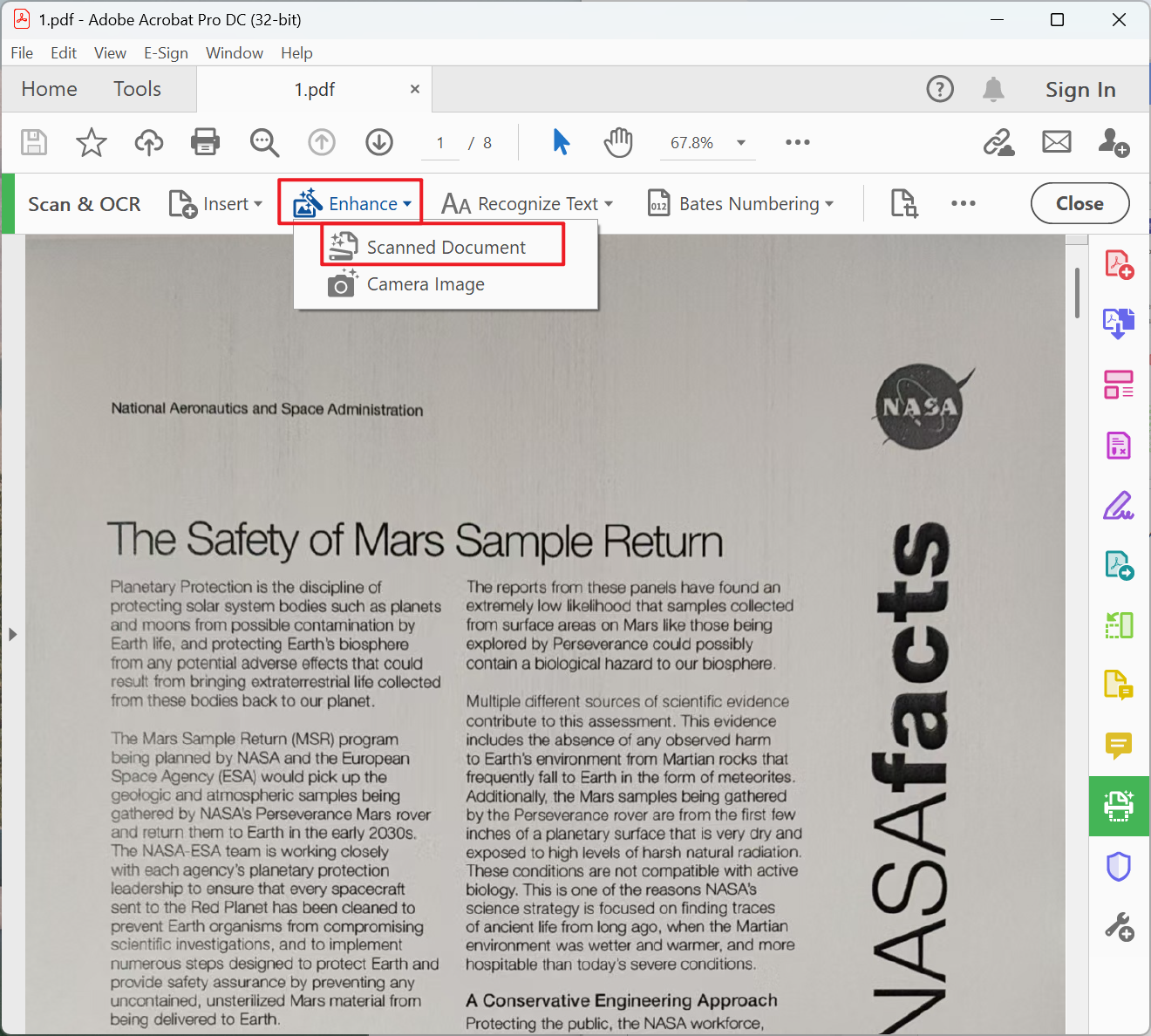Send file by email envelope icon
The height and width of the screenshot is (1036, 1151).
(1057, 142)
